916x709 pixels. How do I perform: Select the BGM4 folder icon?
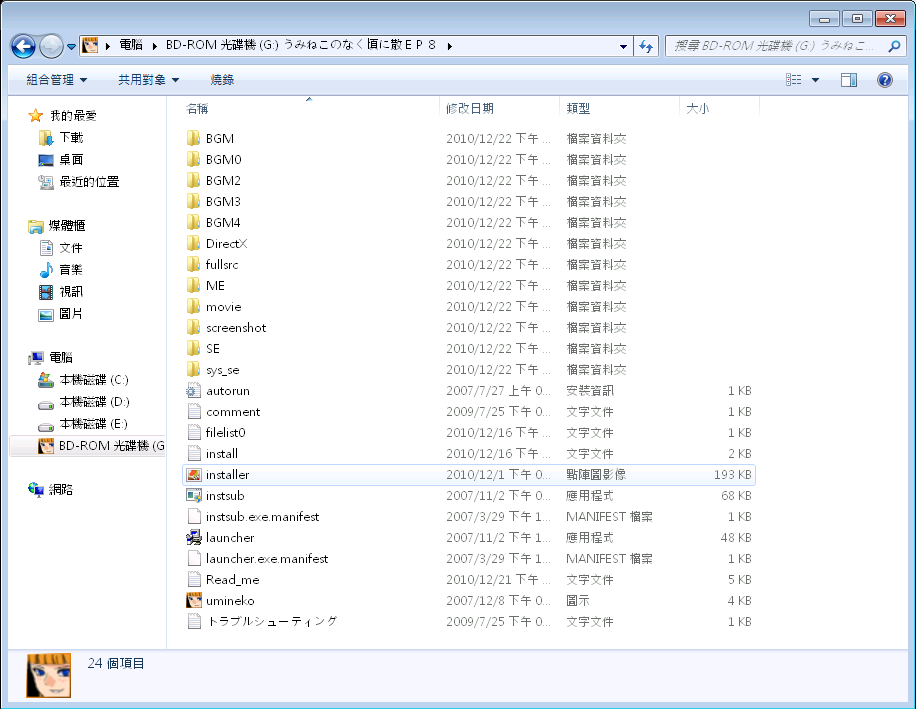click(x=193, y=223)
